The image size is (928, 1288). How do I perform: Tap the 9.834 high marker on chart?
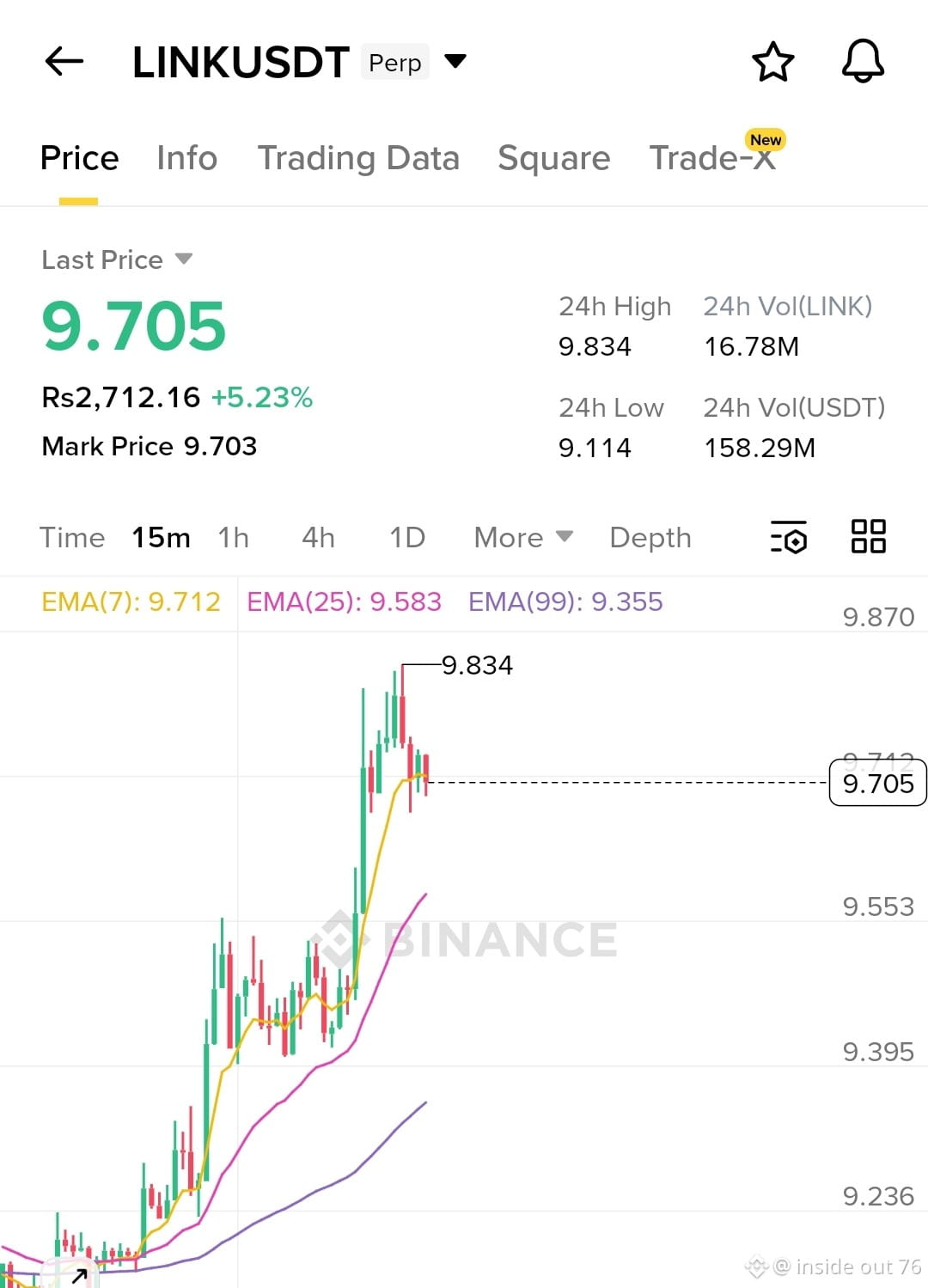pos(477,665)
